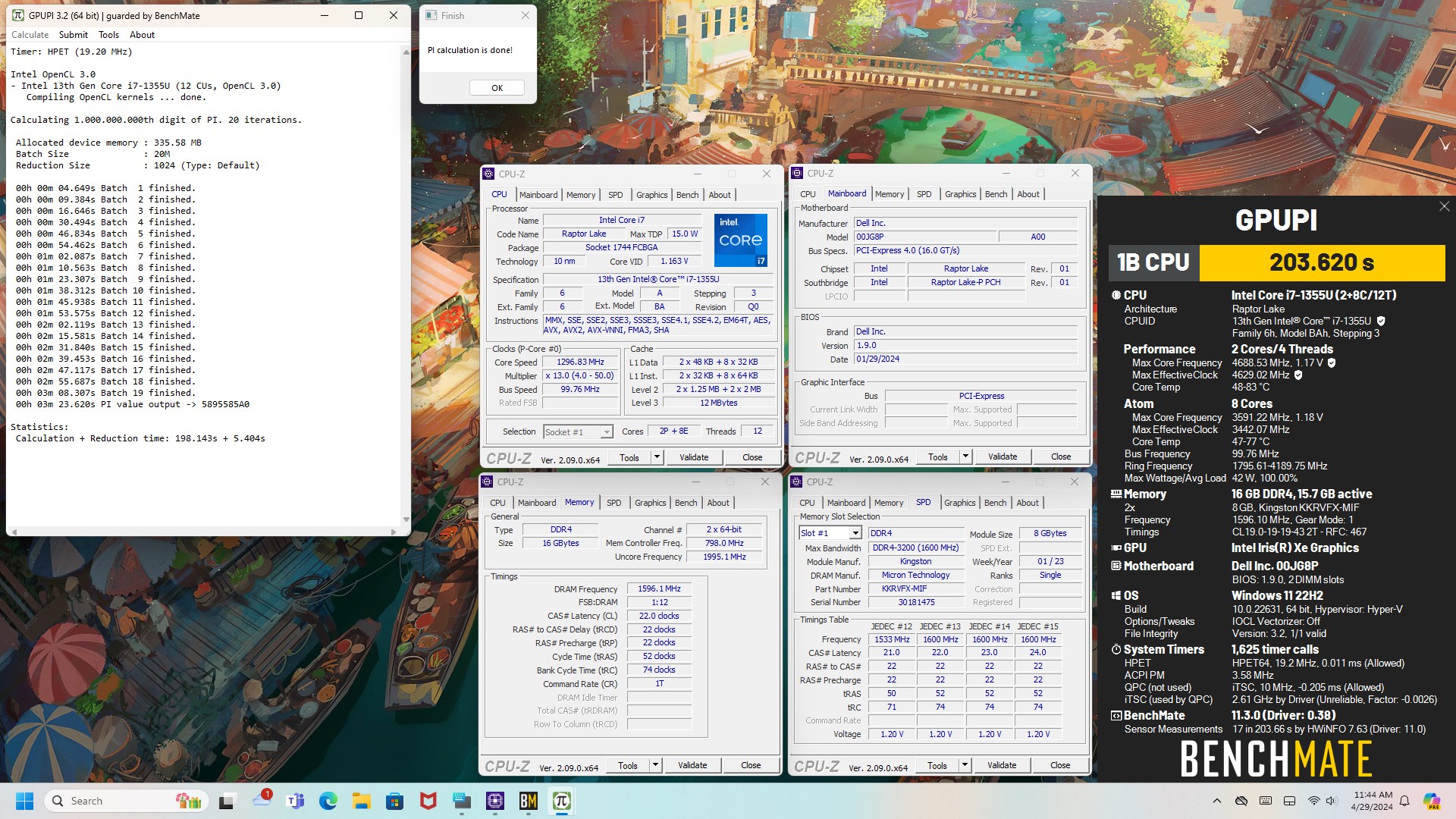
Task: Click Tools button in CPU-Z Memory window
Action: click(x=628, y=765)
